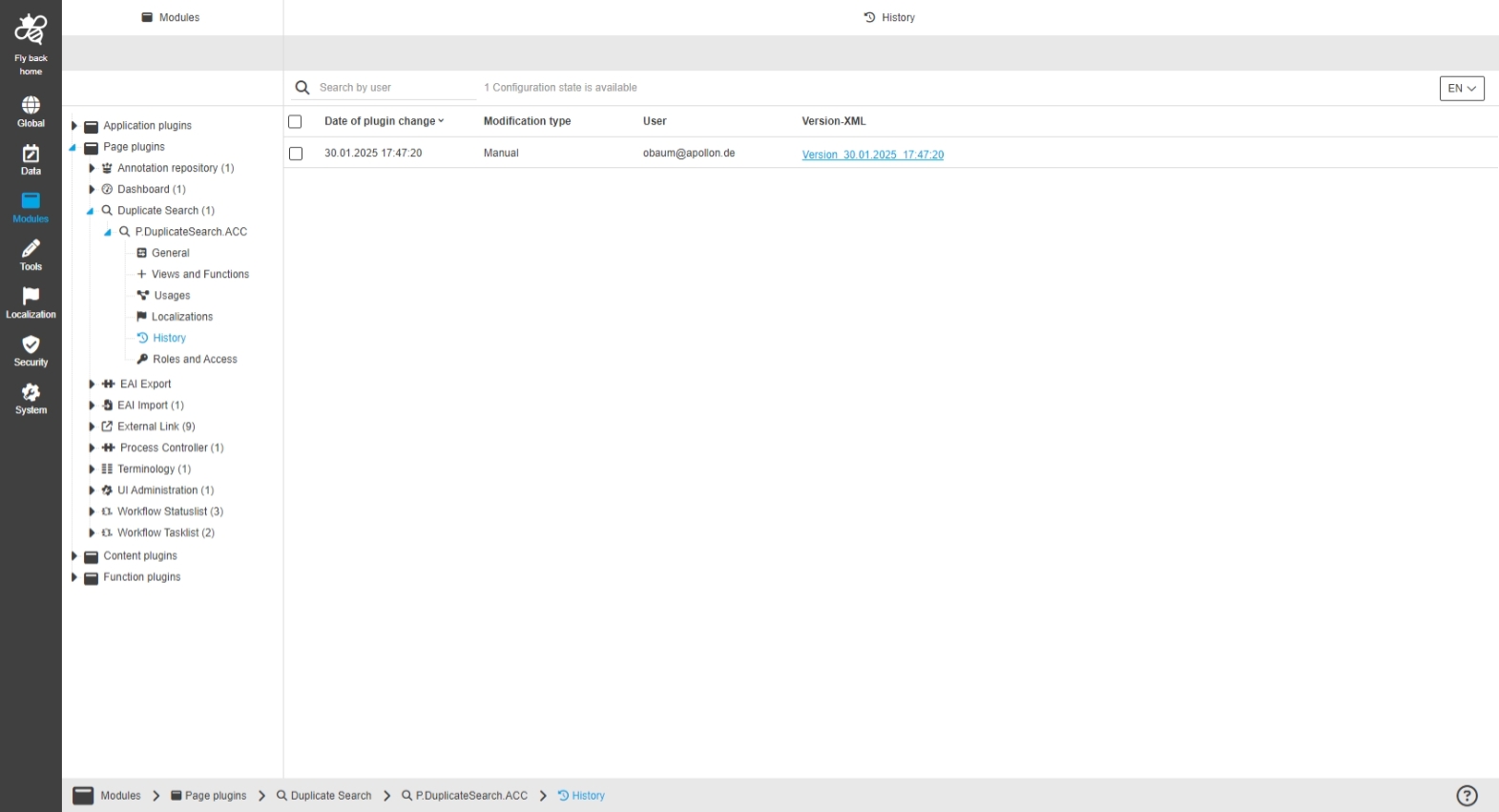This screenshot has height=812, width=1499.
Task: Click the help question mark icon
Action: tap(1467, 796)
